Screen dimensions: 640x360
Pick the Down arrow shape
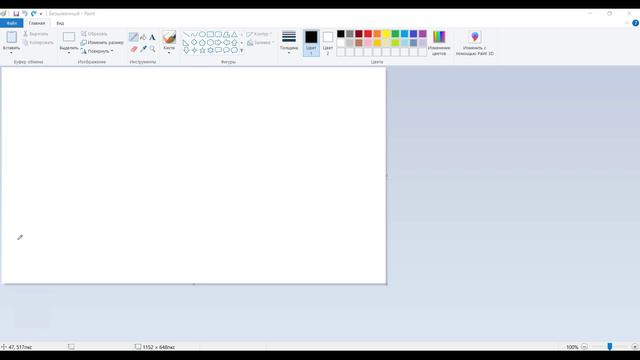[x=186, y=50]
